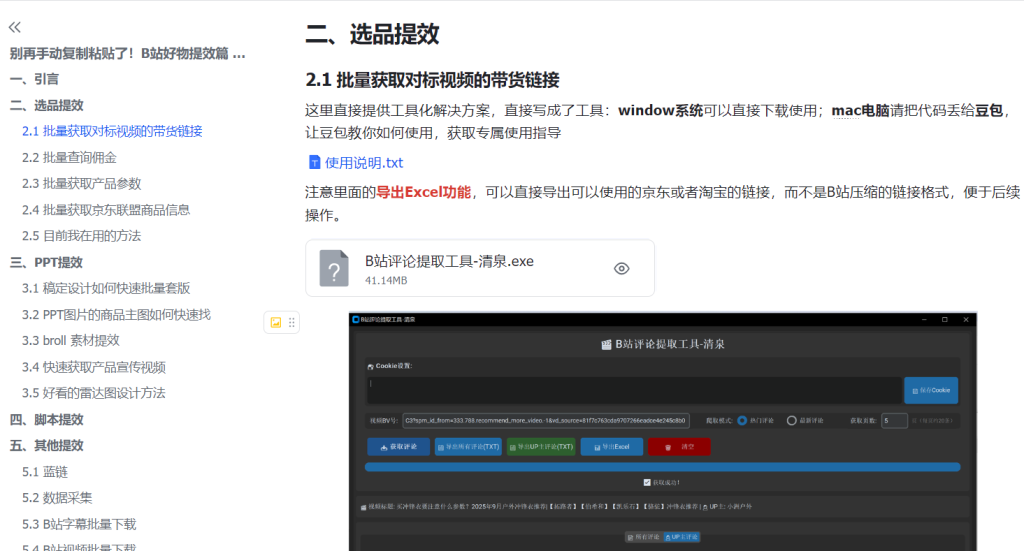Jump to 5.1 蓝链
This screenshot has height=551, width=1024.
point(44,471)
